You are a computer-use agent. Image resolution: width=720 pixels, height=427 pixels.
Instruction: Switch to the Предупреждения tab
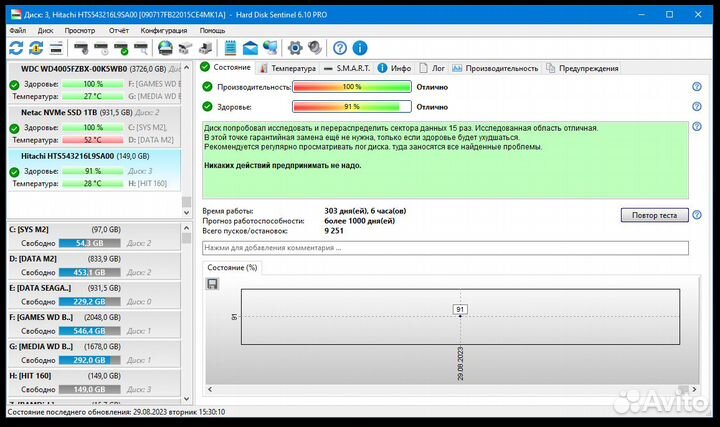tap(582, 68)
